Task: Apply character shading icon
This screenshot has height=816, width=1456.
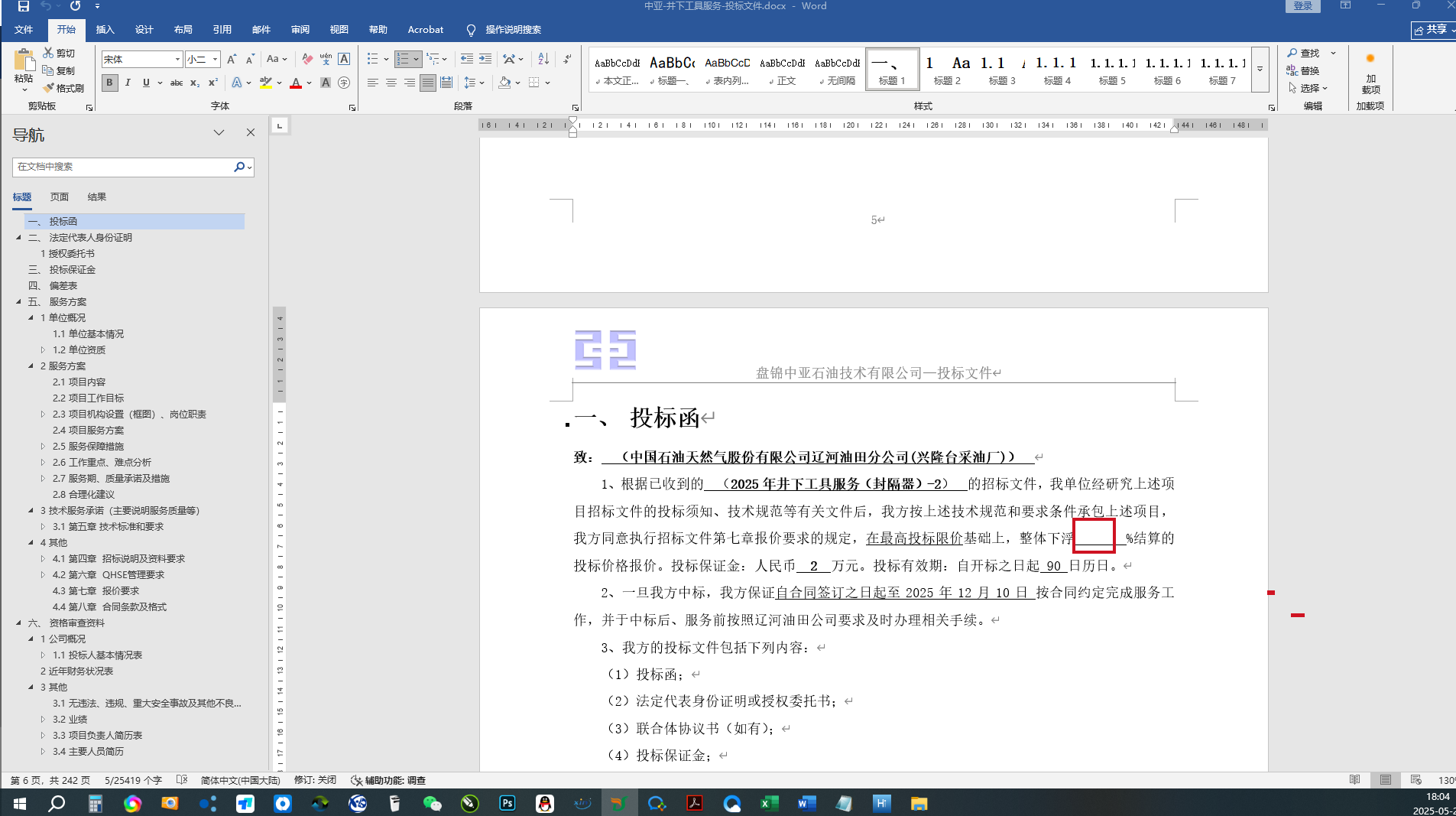Action: click(x=326, y=83)
